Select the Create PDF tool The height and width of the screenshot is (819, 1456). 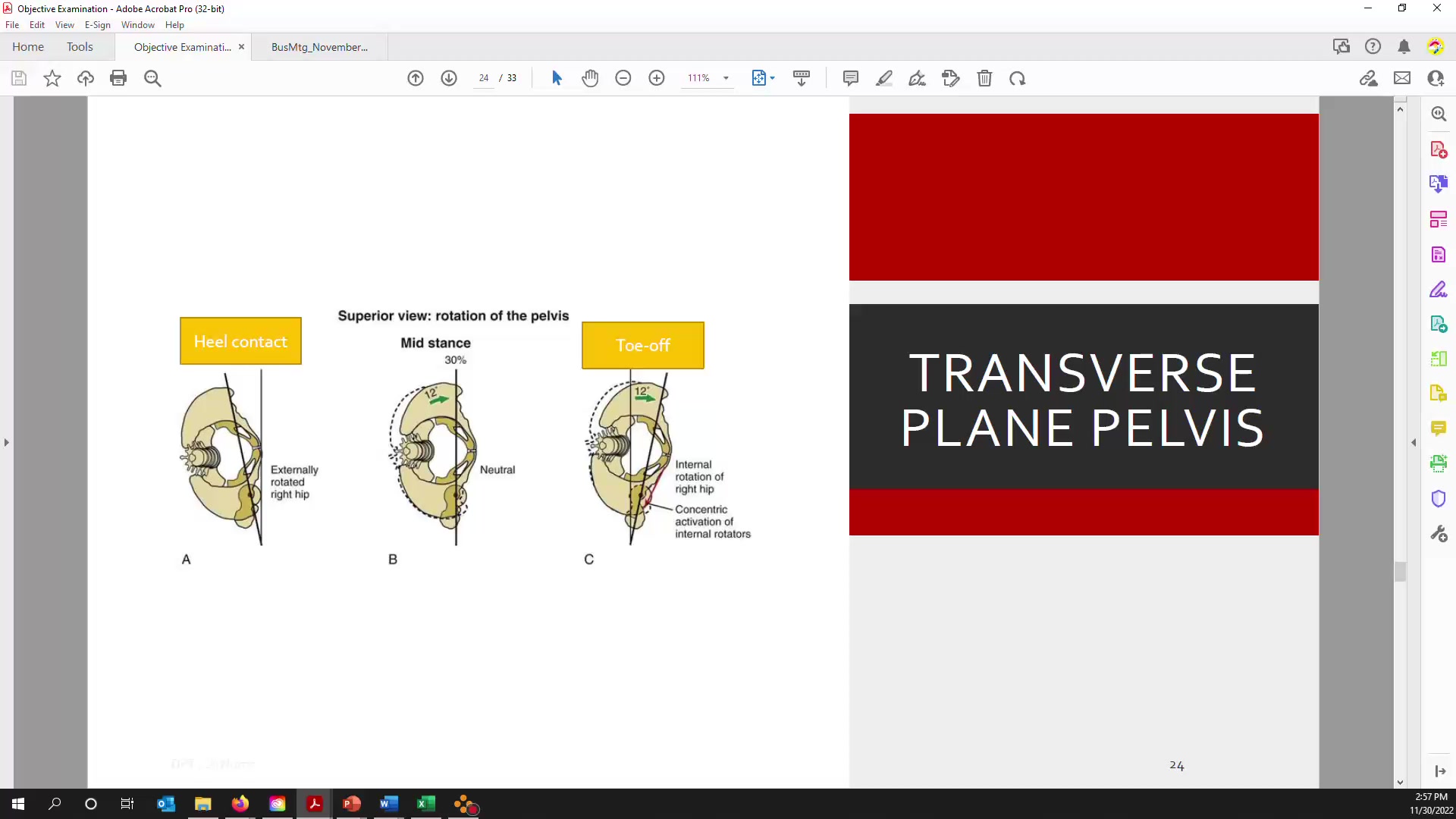point(1439,149)
